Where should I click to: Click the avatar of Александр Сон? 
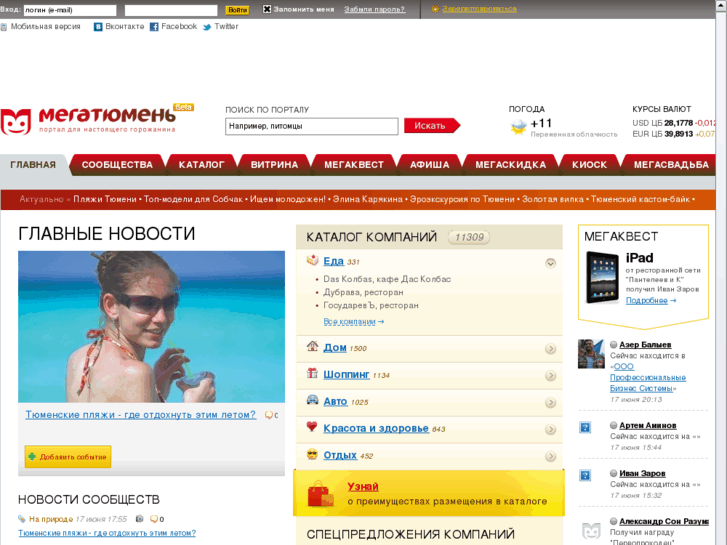[591, 530]
